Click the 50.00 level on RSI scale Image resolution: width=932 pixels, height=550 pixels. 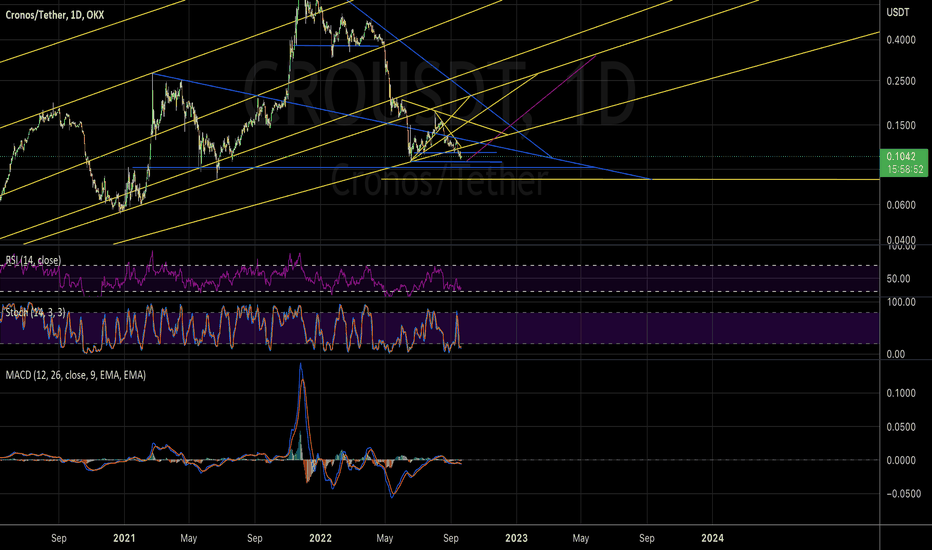[x=898, y=279]
